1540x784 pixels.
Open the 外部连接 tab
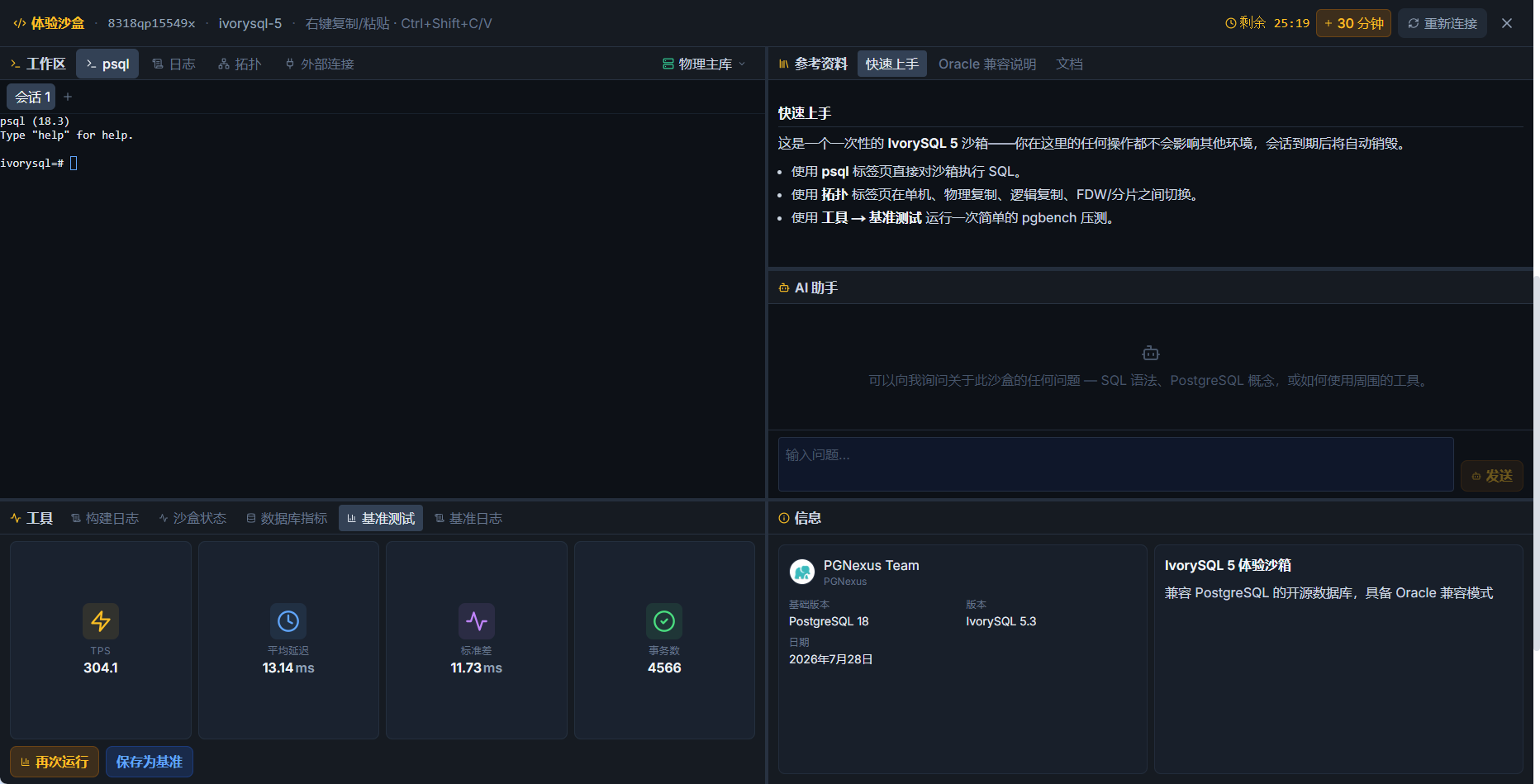[x=319, y=64]
